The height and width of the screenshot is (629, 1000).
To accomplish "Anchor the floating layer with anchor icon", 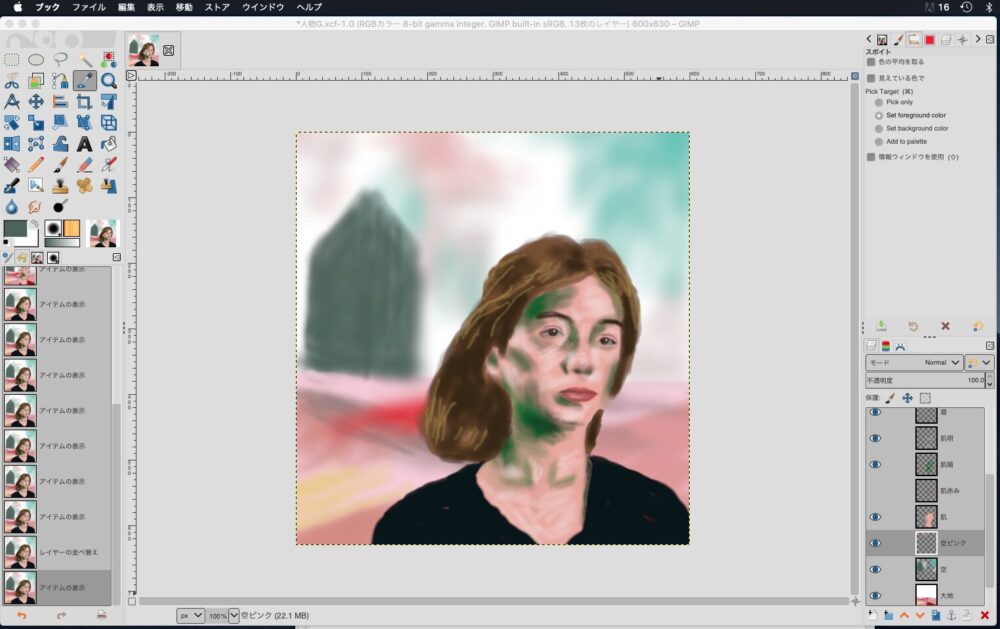I will click(952, 615).
